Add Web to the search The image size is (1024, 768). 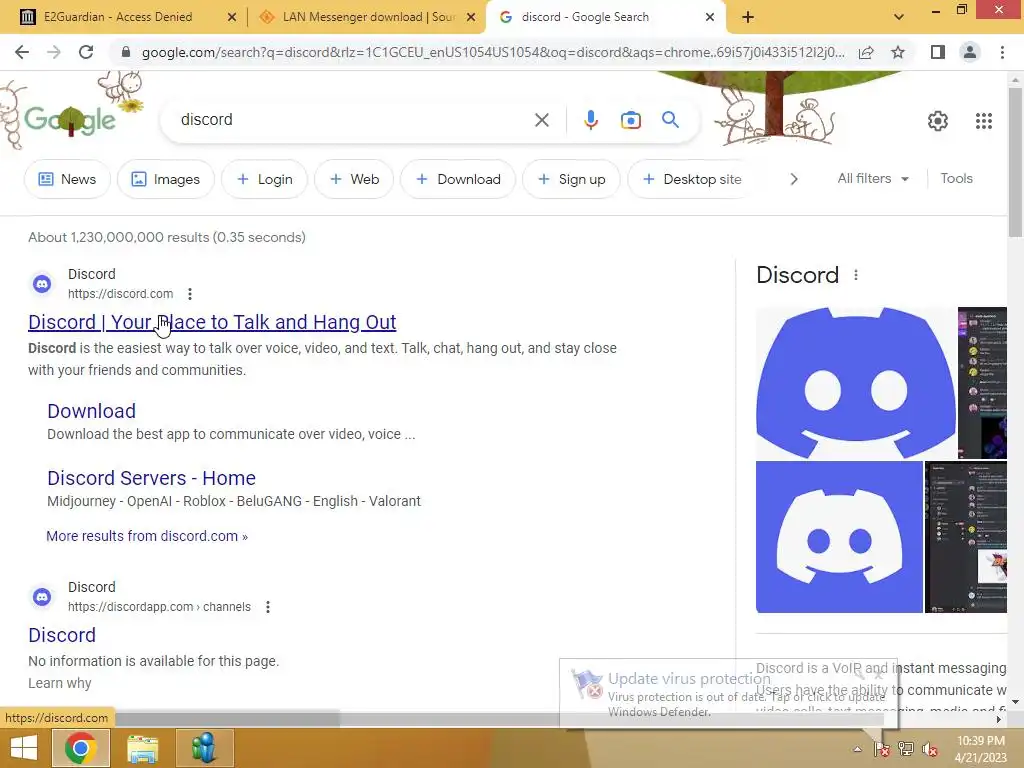coord(354,179)
